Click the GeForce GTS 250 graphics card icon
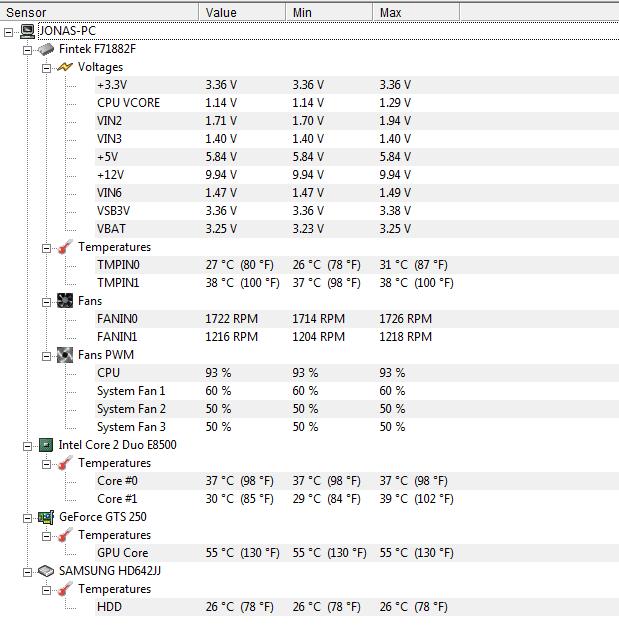The image size is (619, 643). (x=46, y=517)
